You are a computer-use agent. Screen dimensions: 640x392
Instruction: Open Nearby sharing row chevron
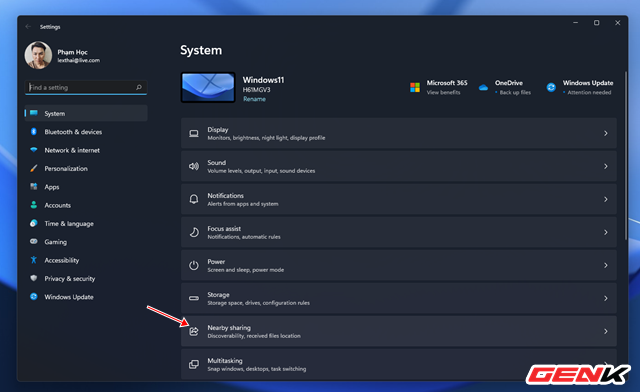(606, 332)
